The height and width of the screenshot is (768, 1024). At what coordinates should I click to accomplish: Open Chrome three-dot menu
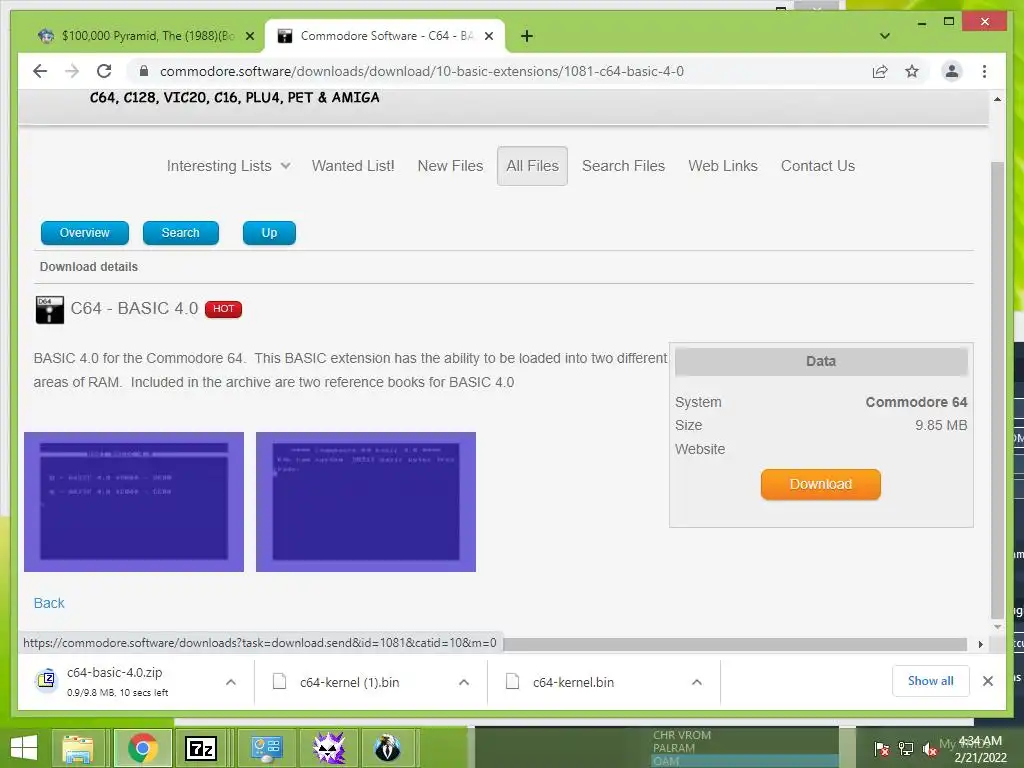coord(984,71)
